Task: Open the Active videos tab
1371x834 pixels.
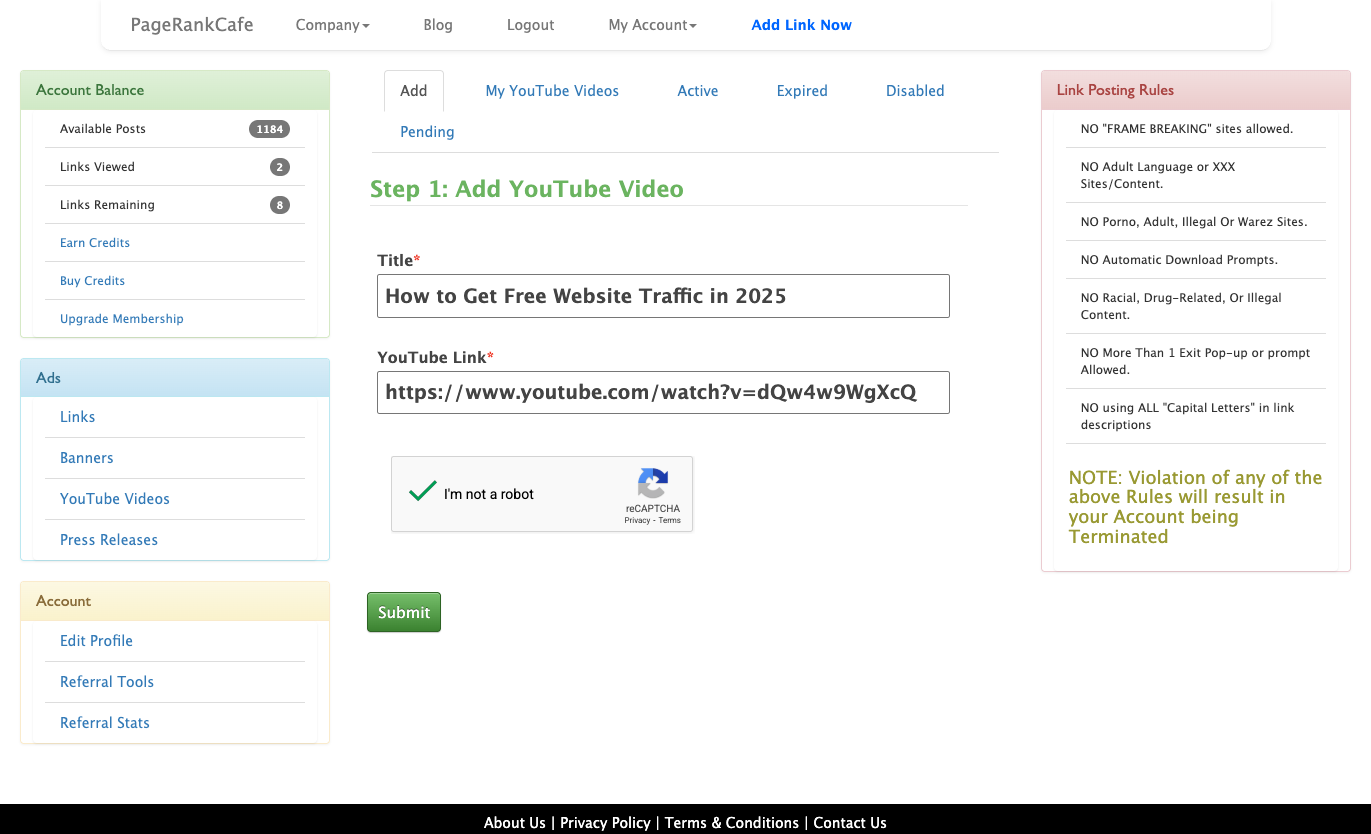Action: [x=697, y=90]
